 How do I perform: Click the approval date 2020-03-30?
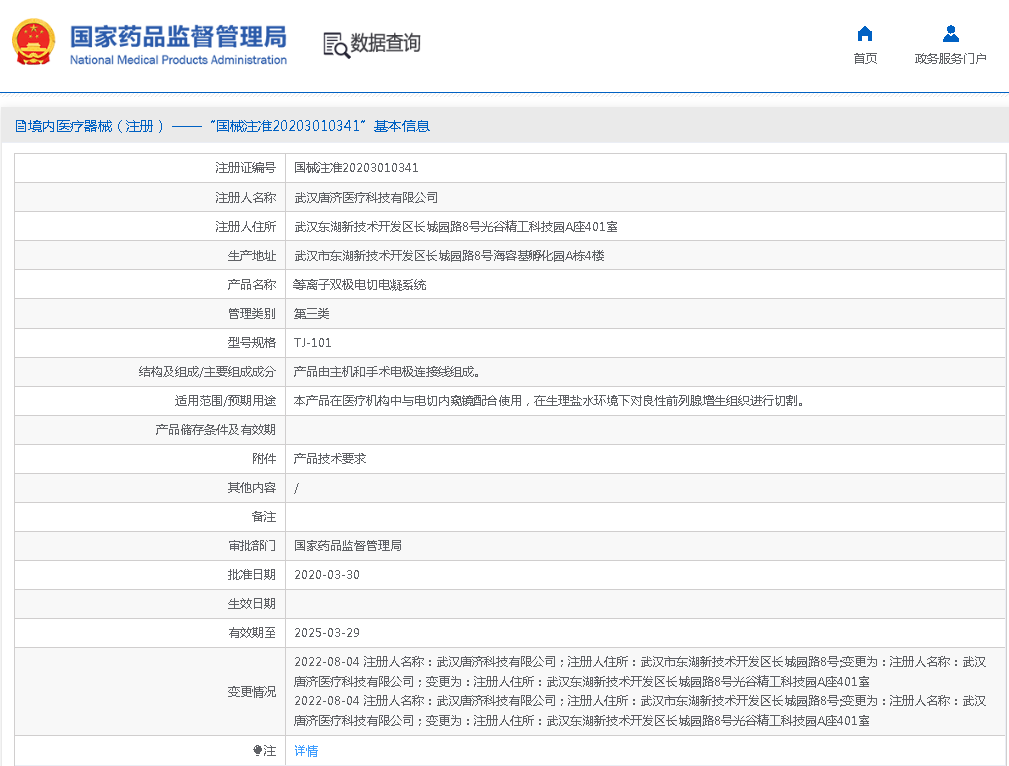(327, 575)
